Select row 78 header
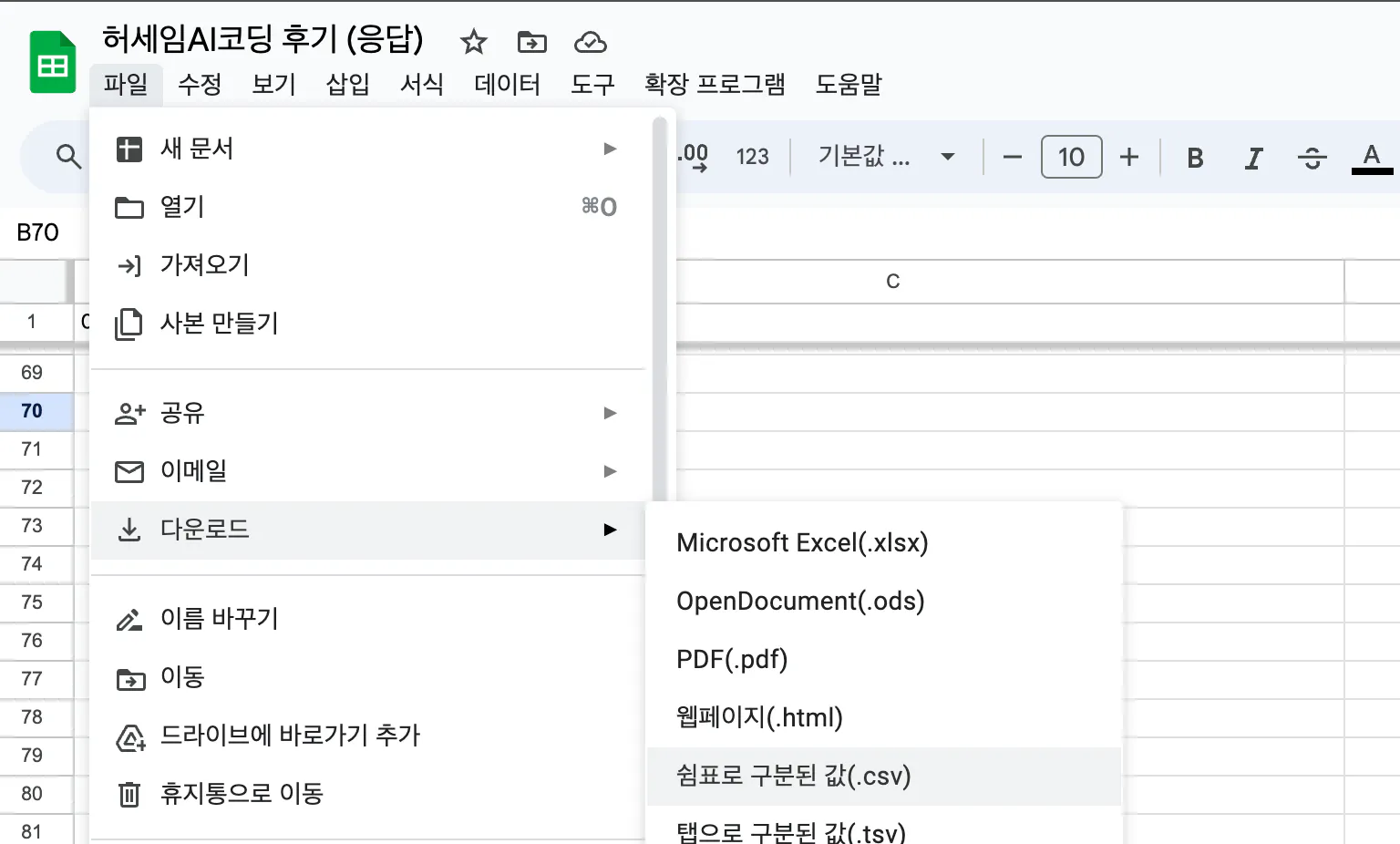The width and height of the screenshot is (1400, 844). pos(36,717)
